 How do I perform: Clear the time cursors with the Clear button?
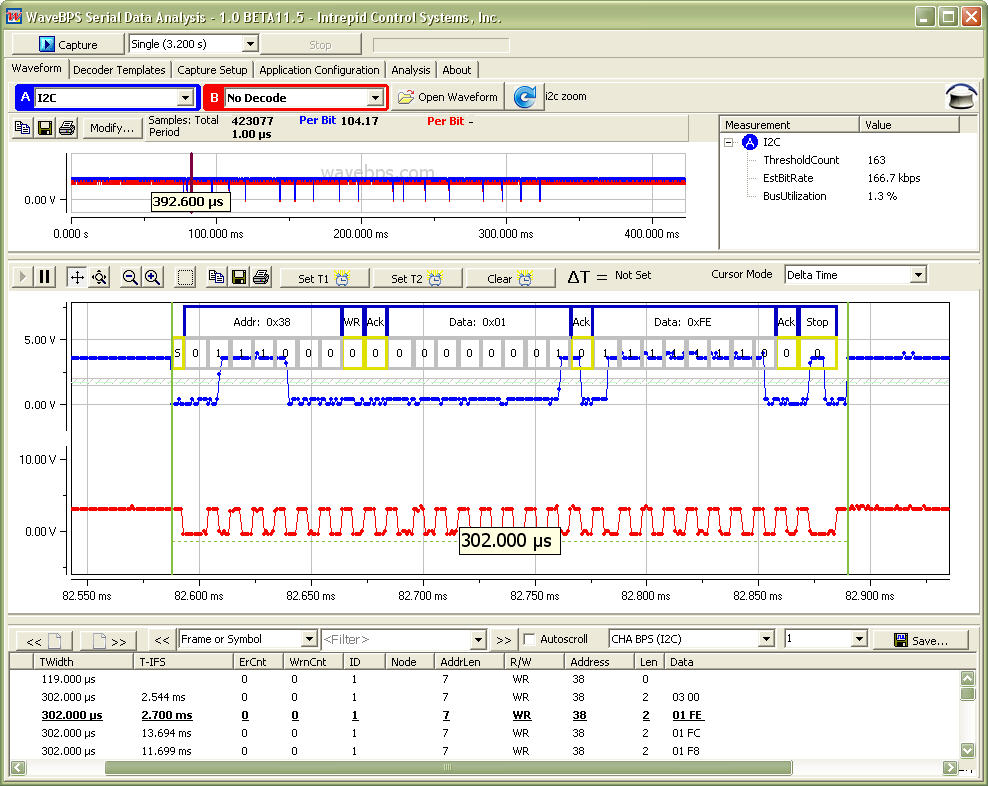(510, 278)
